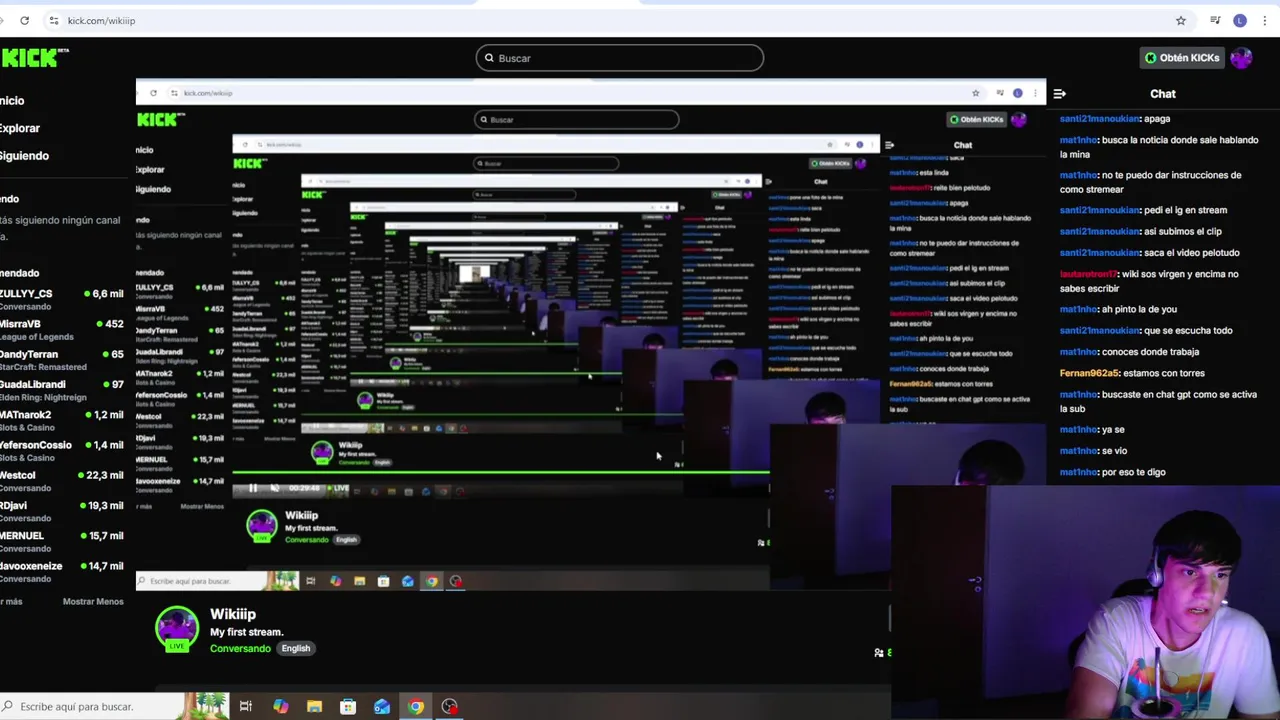View site information icon in address bar

54,20
